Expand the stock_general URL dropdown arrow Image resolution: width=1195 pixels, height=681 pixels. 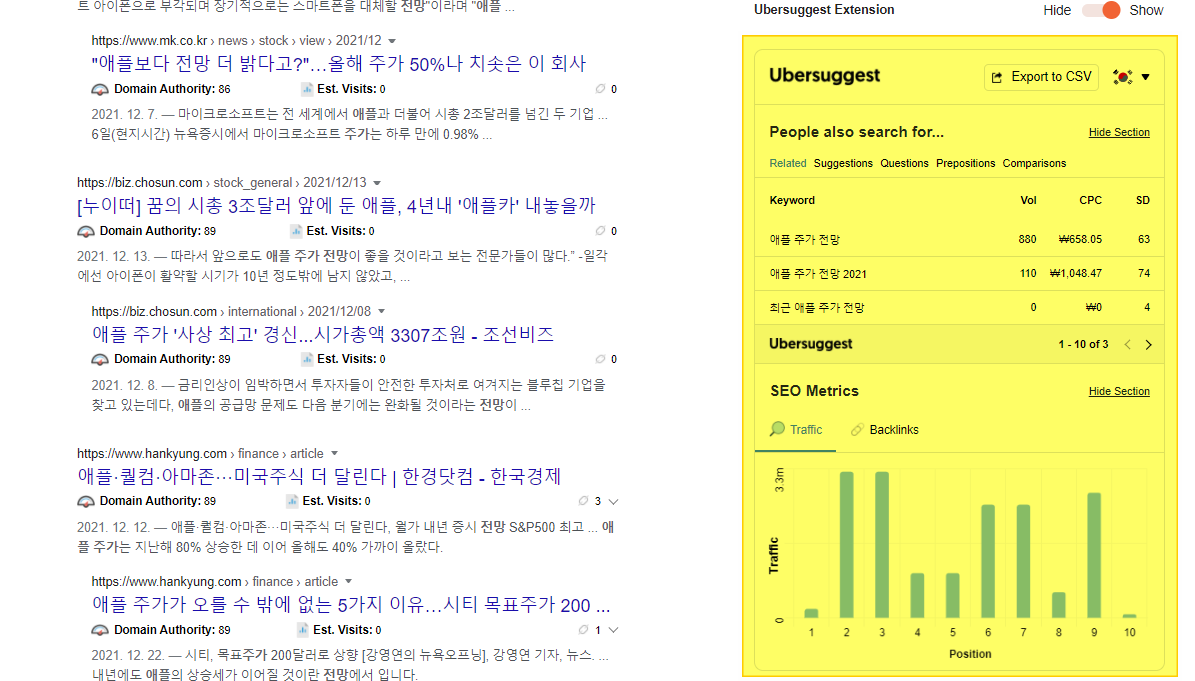click(376, 183)
